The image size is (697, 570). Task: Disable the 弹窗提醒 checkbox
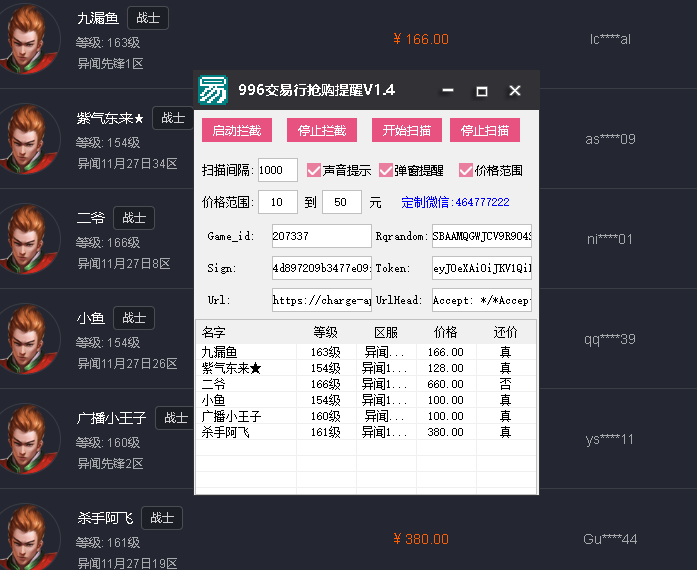[386, 170]
